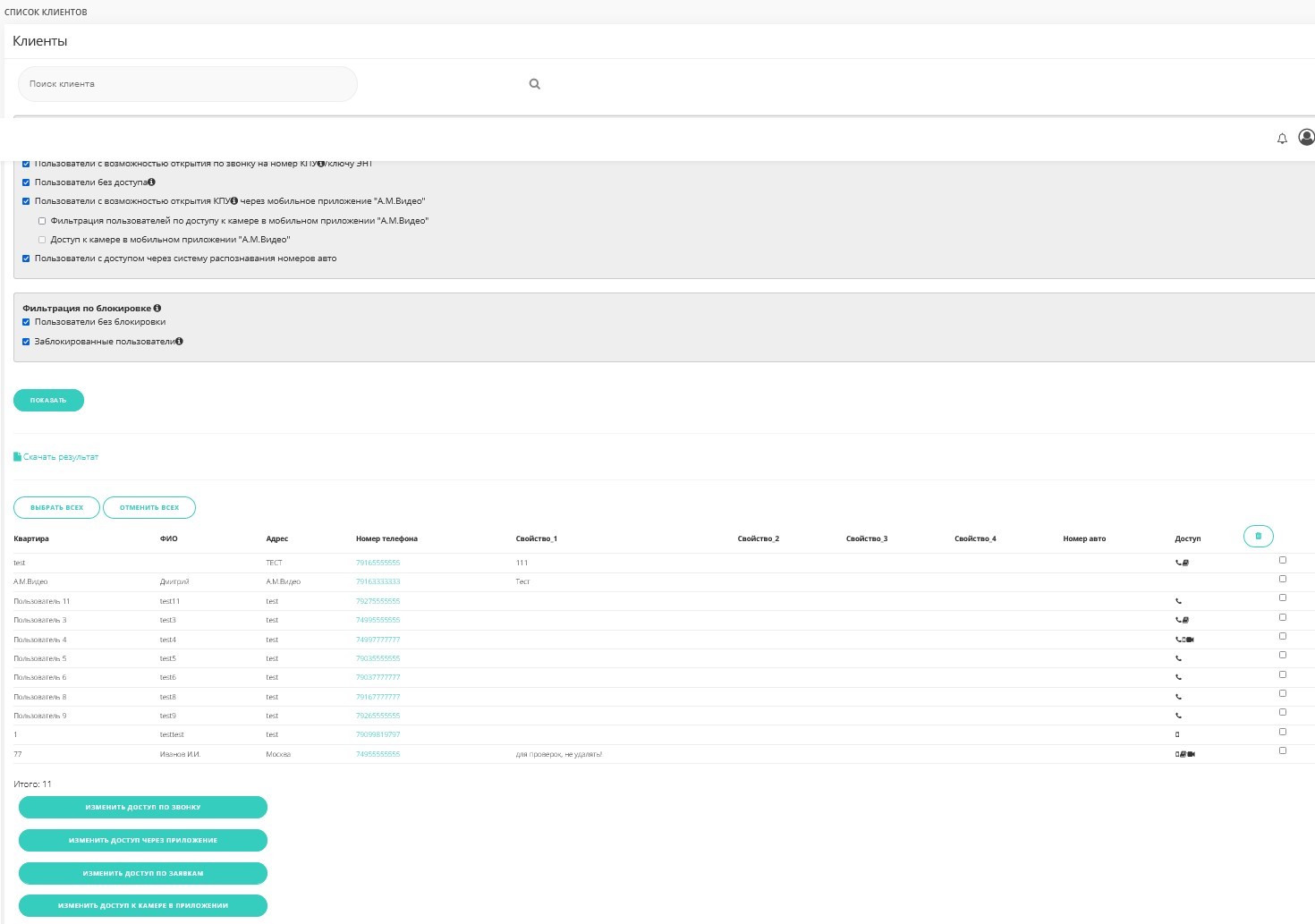Viewport: 1315px width, 924px height.
Task: Open phone number 79165555555
Action: [378, 563]
